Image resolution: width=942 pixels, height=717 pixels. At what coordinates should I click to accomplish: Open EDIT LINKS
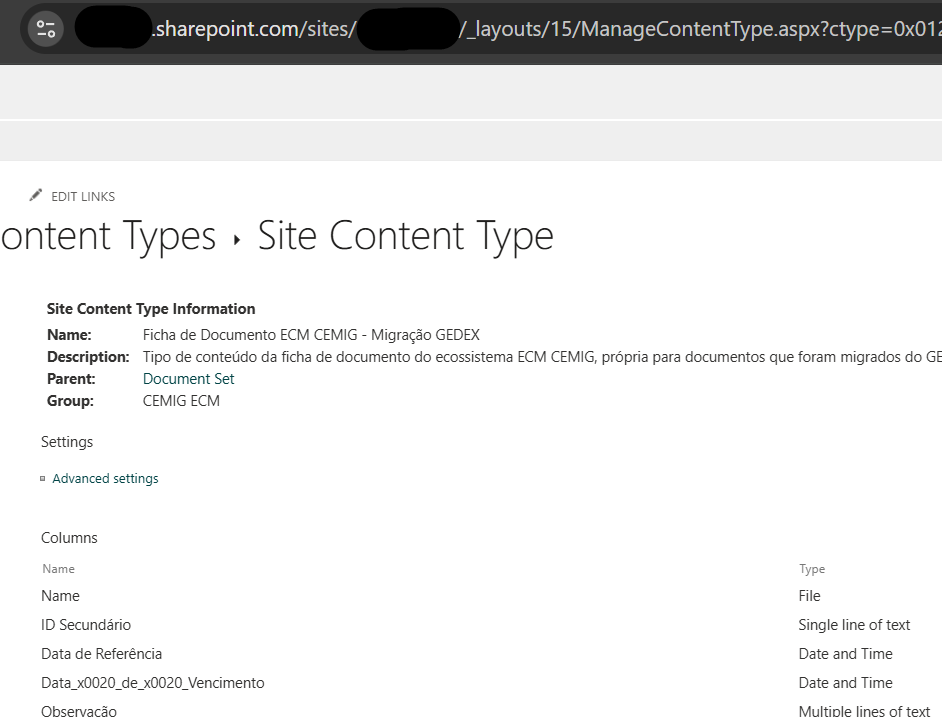point(83,197)
